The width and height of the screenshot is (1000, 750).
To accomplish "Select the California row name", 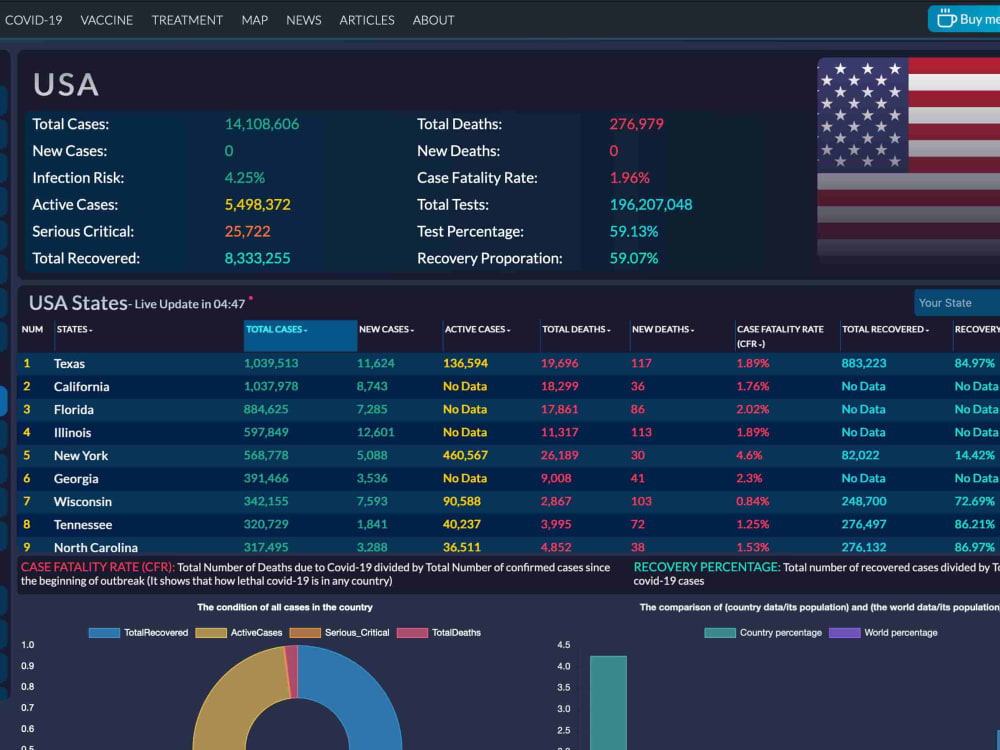I will (82, 386).
